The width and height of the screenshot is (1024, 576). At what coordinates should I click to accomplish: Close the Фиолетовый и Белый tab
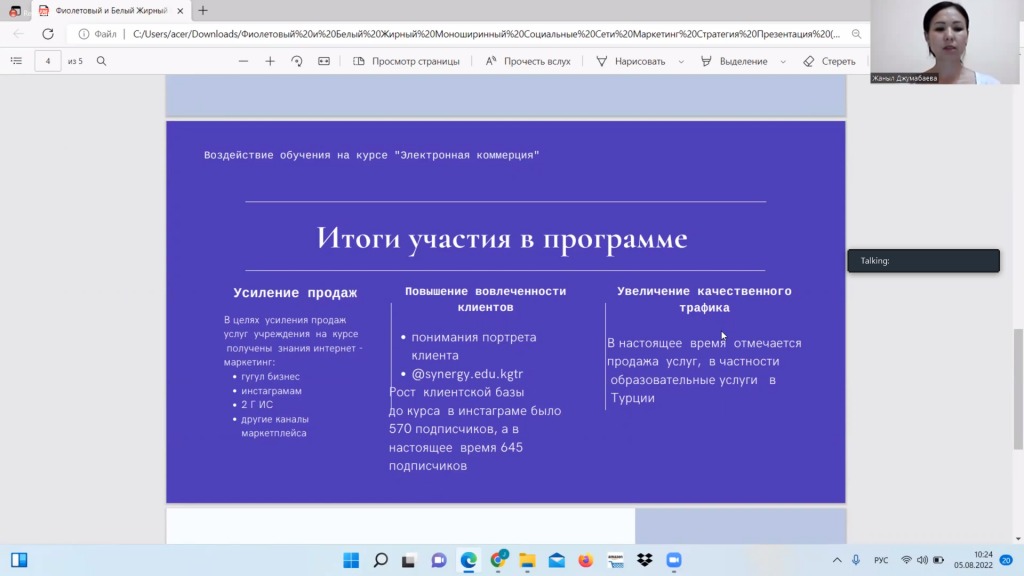click(180, 10)
